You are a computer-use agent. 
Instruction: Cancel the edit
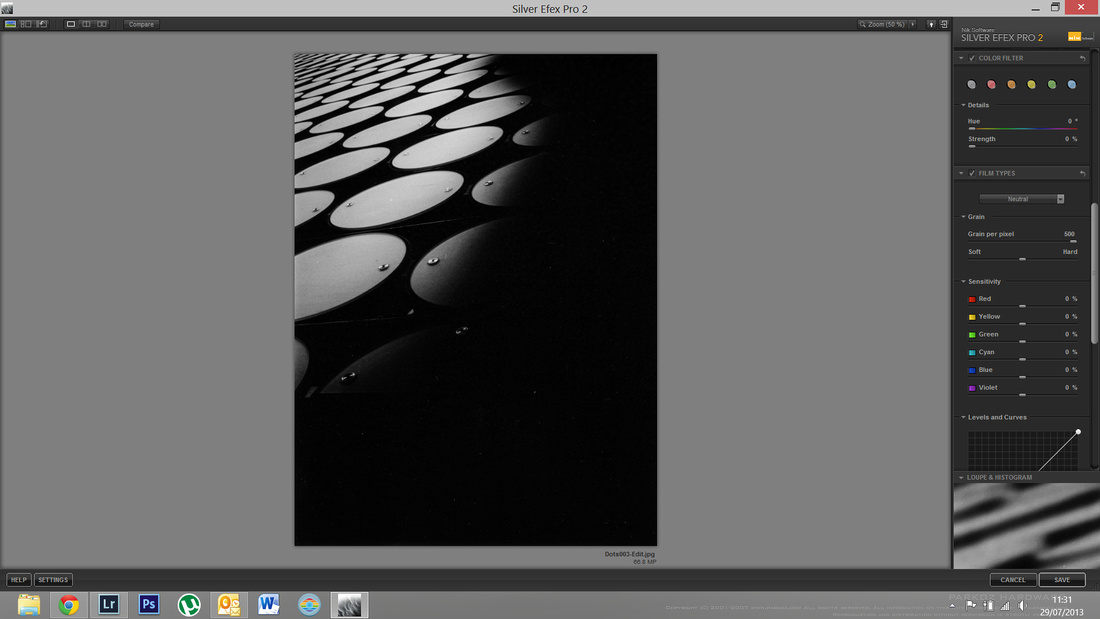(x=1013, y=580)
